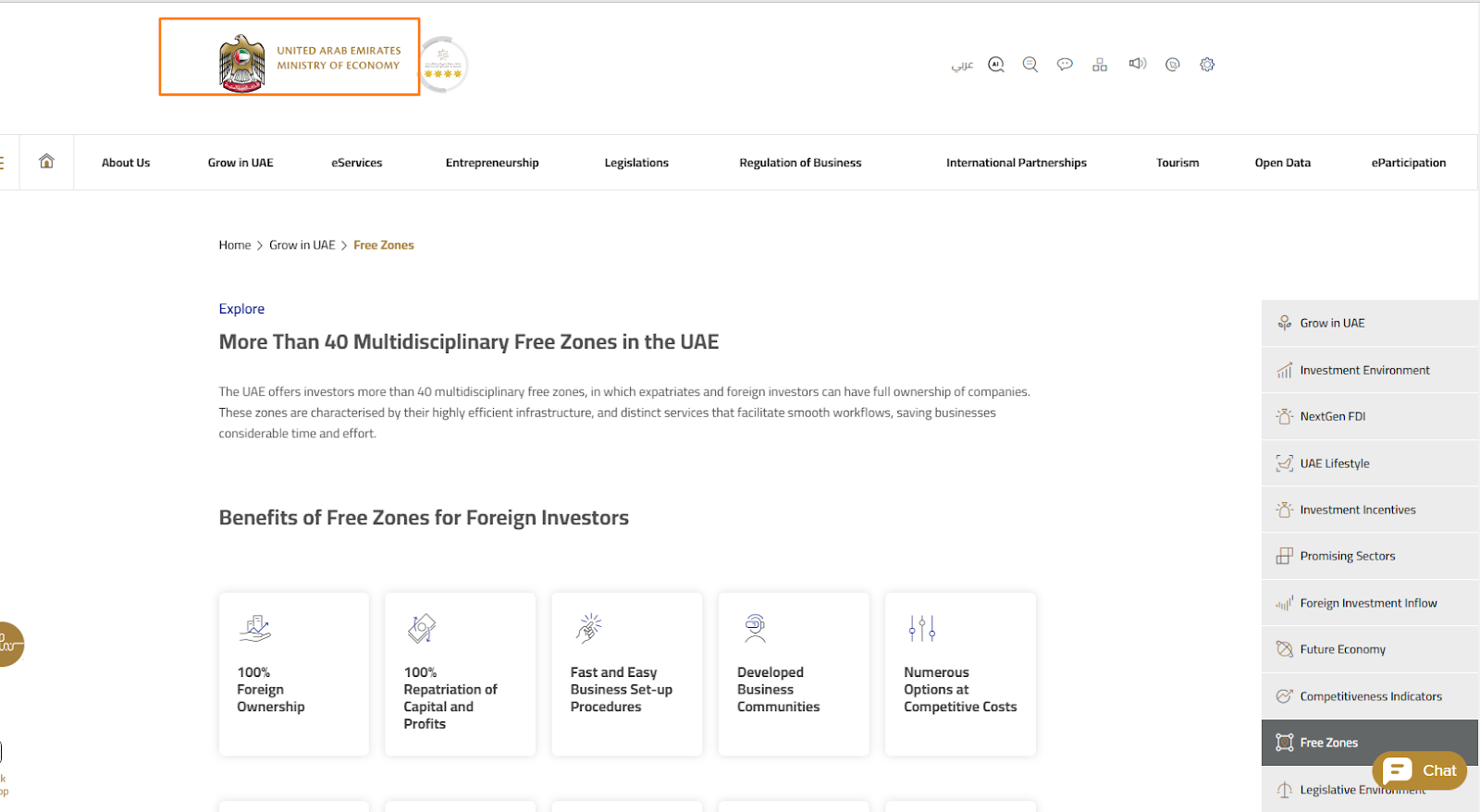Click the magnifier search icon with lines

pos(1030,65)
